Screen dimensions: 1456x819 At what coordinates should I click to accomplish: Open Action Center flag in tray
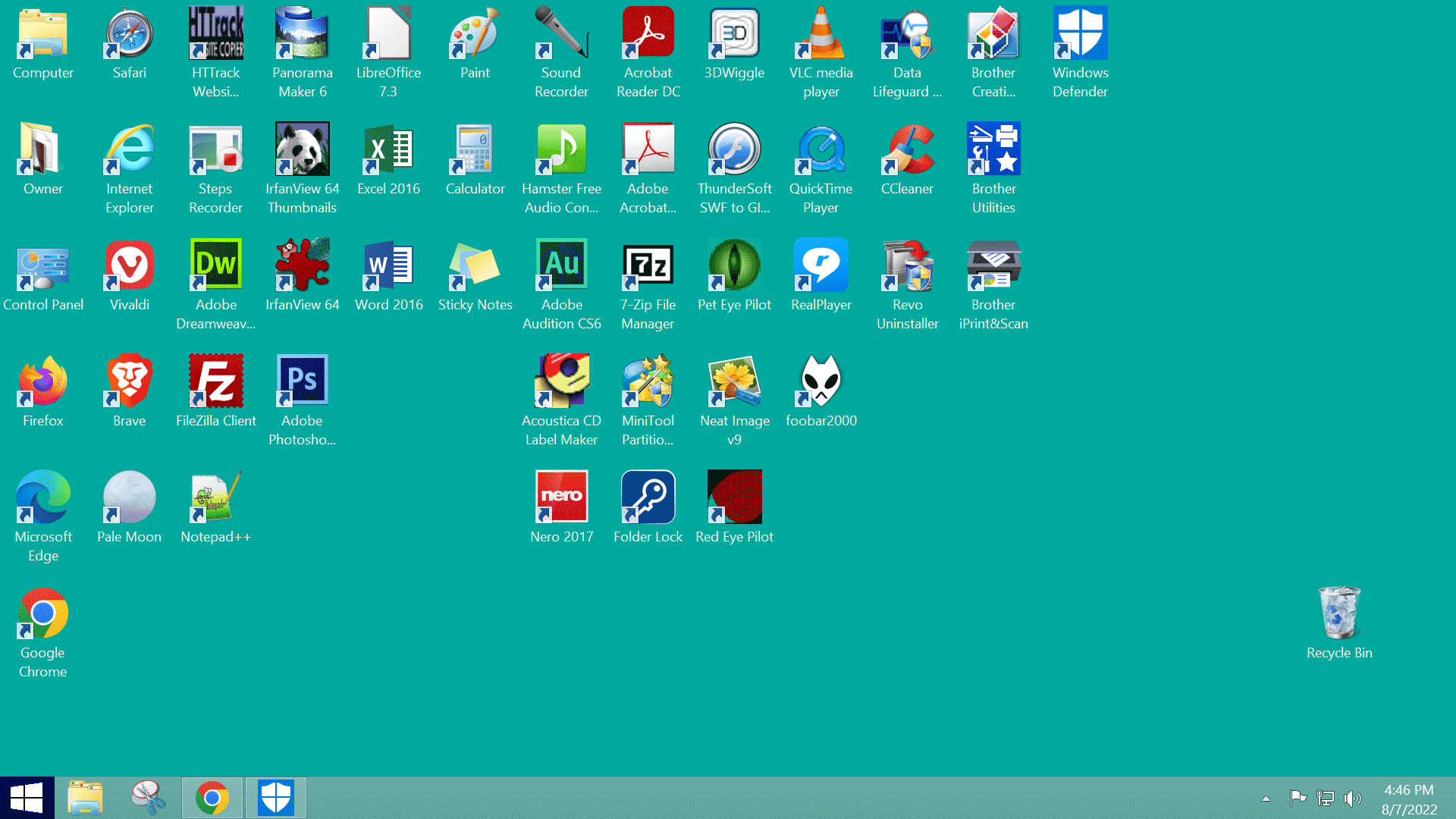tap(1298, 798)
